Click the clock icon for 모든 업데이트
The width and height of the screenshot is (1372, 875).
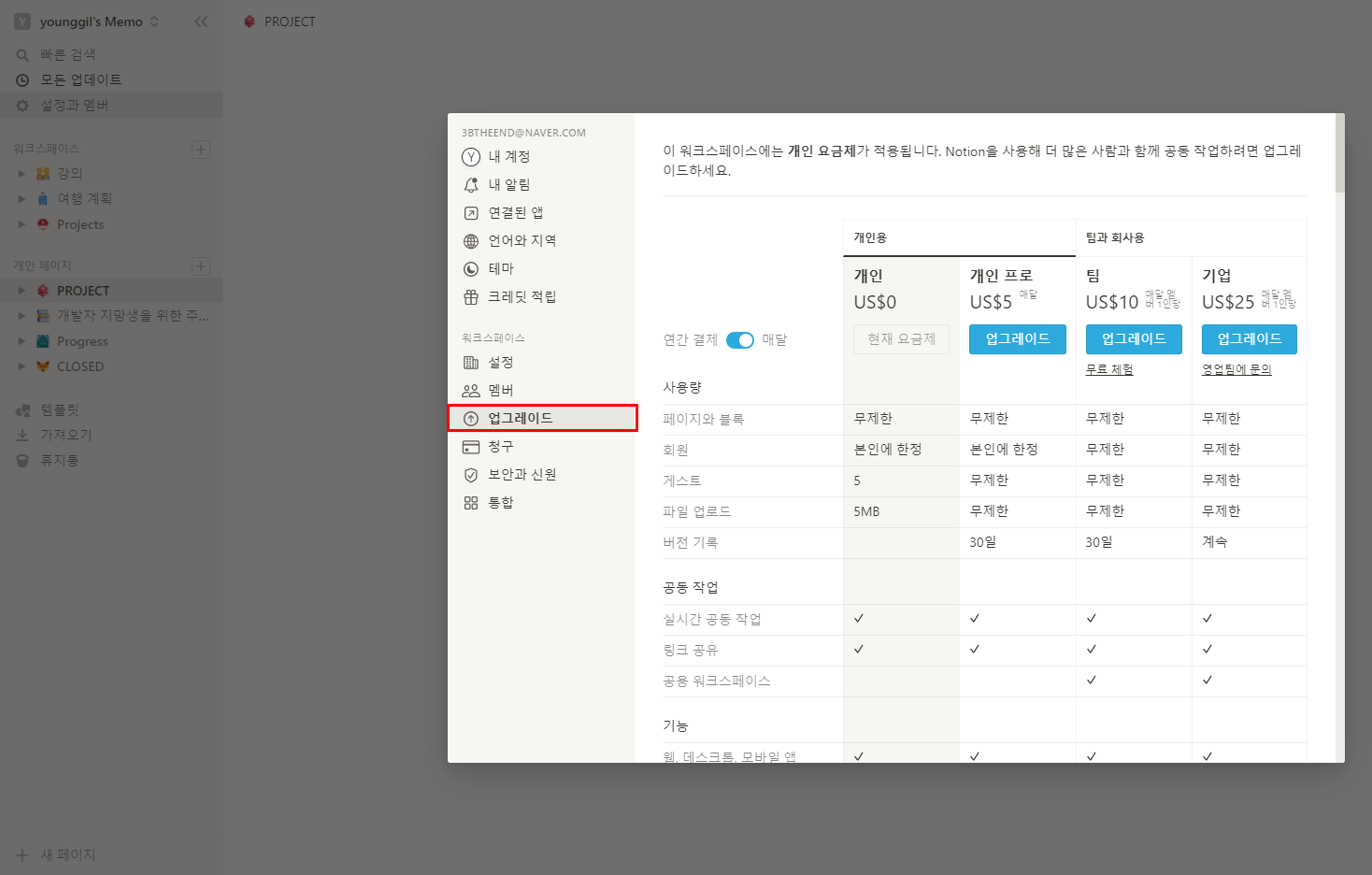(x=22, y=80)
